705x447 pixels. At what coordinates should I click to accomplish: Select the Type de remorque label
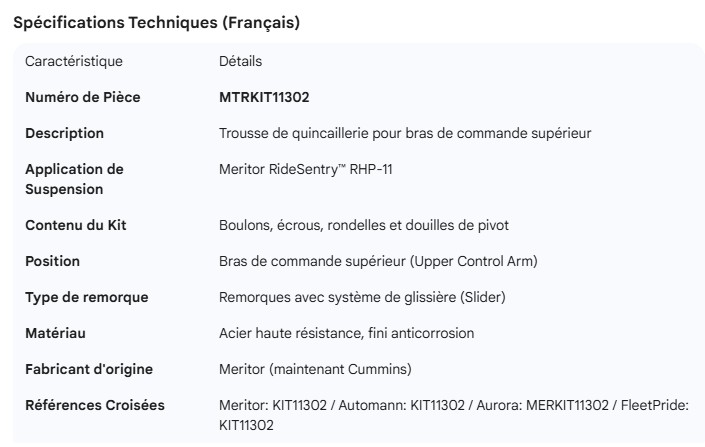[86, 298]
